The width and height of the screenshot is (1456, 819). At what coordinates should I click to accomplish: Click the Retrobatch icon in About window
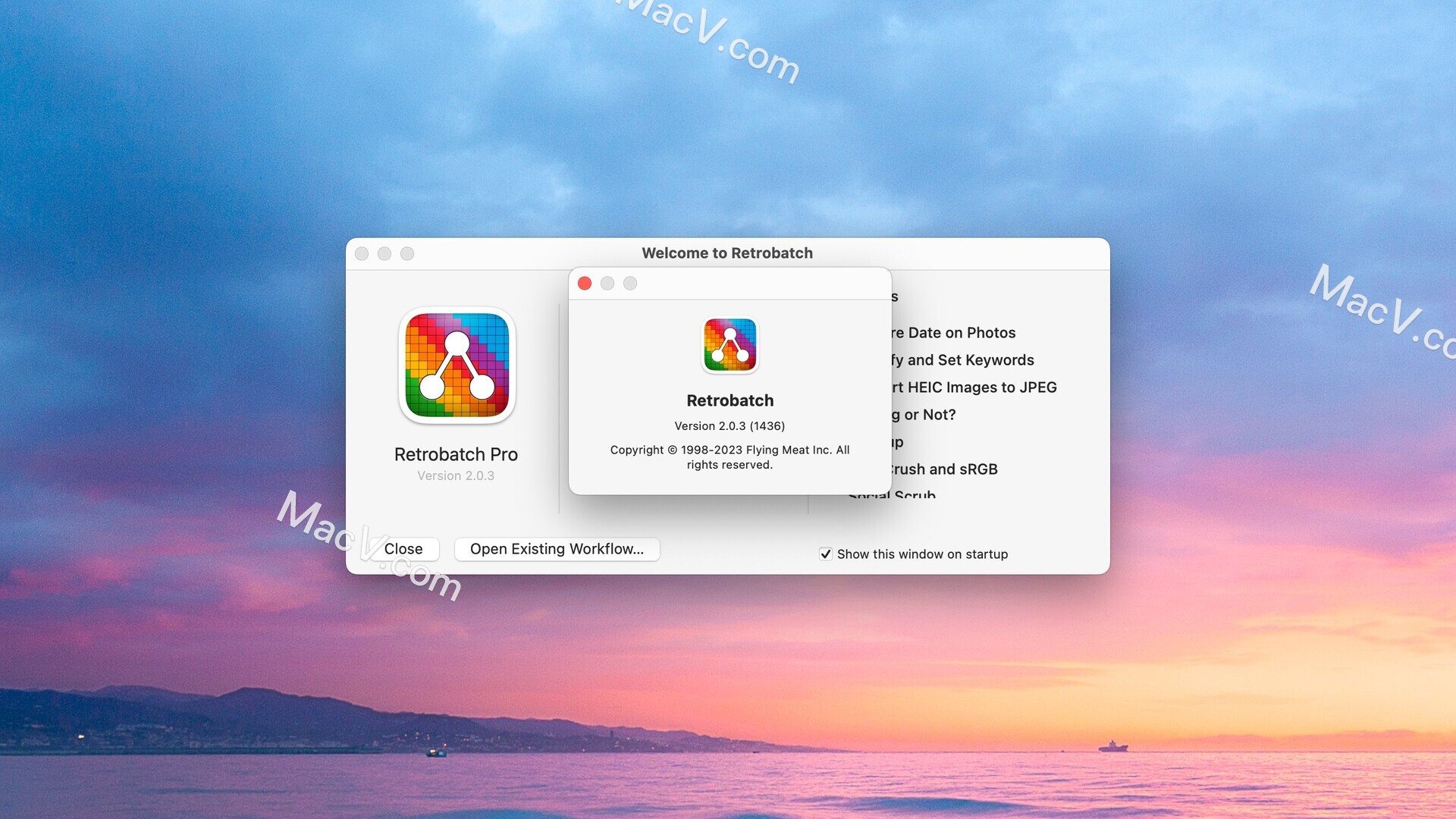[730, 345]
